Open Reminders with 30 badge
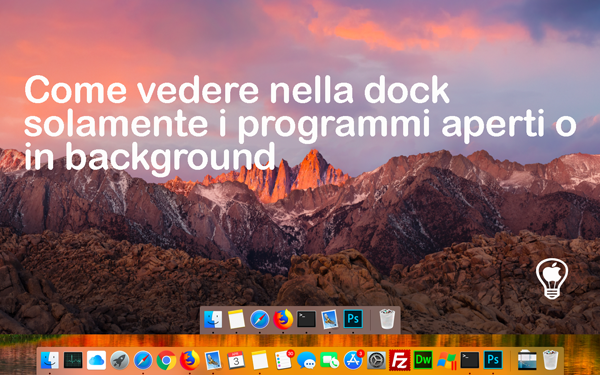Image resolution: width=600 pixels, height=375 pixels. (284, 360)
